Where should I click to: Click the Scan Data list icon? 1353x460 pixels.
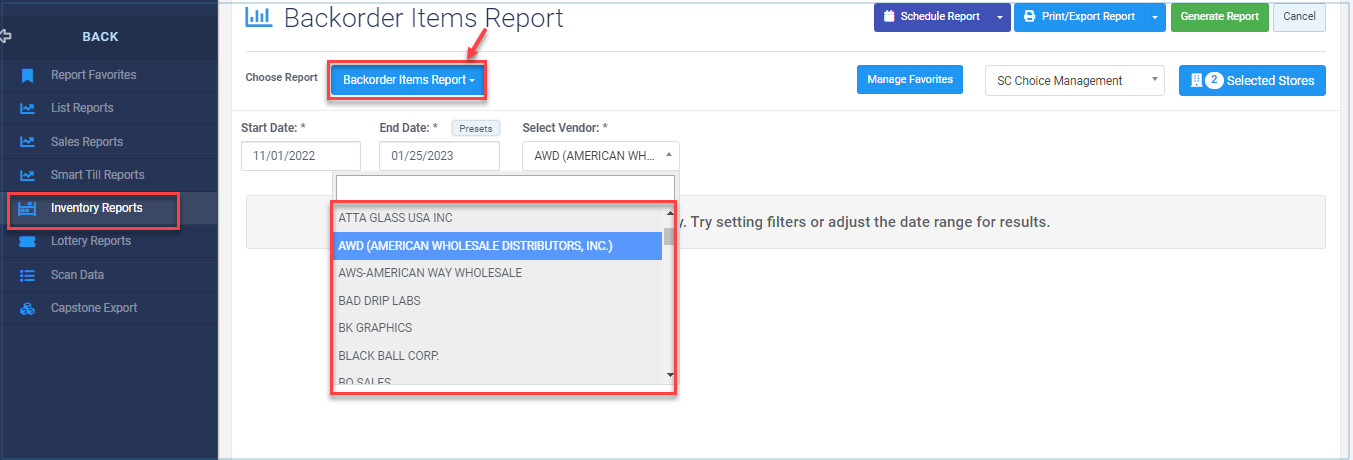(x=28, y=275)
